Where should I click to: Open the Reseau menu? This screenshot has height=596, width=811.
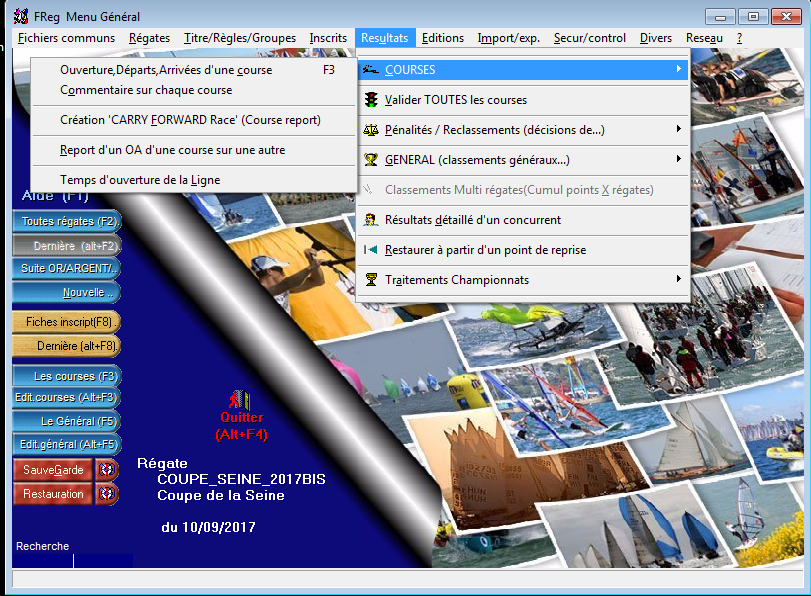click(704, 38)
